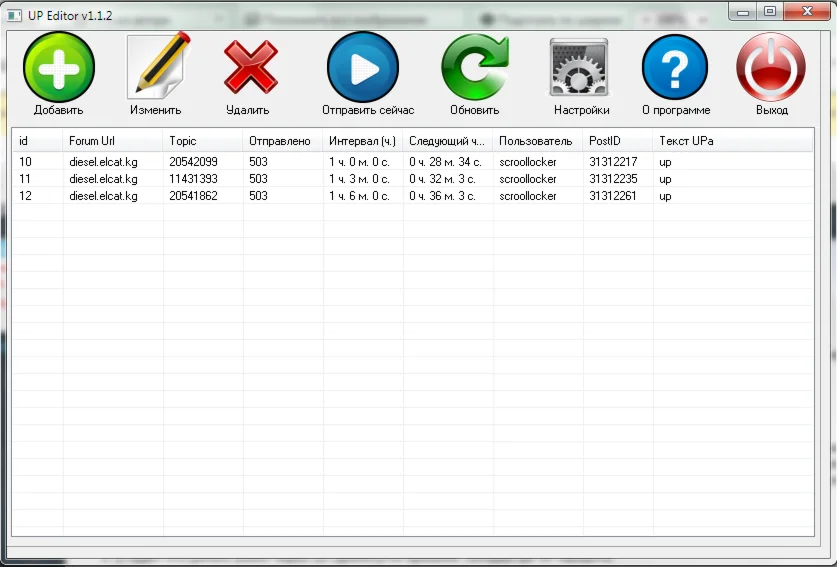Click diesel.elcat.kg in row 10

[103, 162]
